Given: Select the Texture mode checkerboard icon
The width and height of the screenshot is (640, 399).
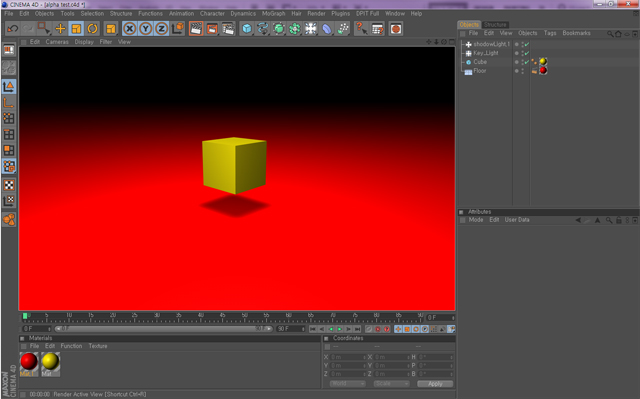Looking at the screenshot, I should [x=9, y=185].
